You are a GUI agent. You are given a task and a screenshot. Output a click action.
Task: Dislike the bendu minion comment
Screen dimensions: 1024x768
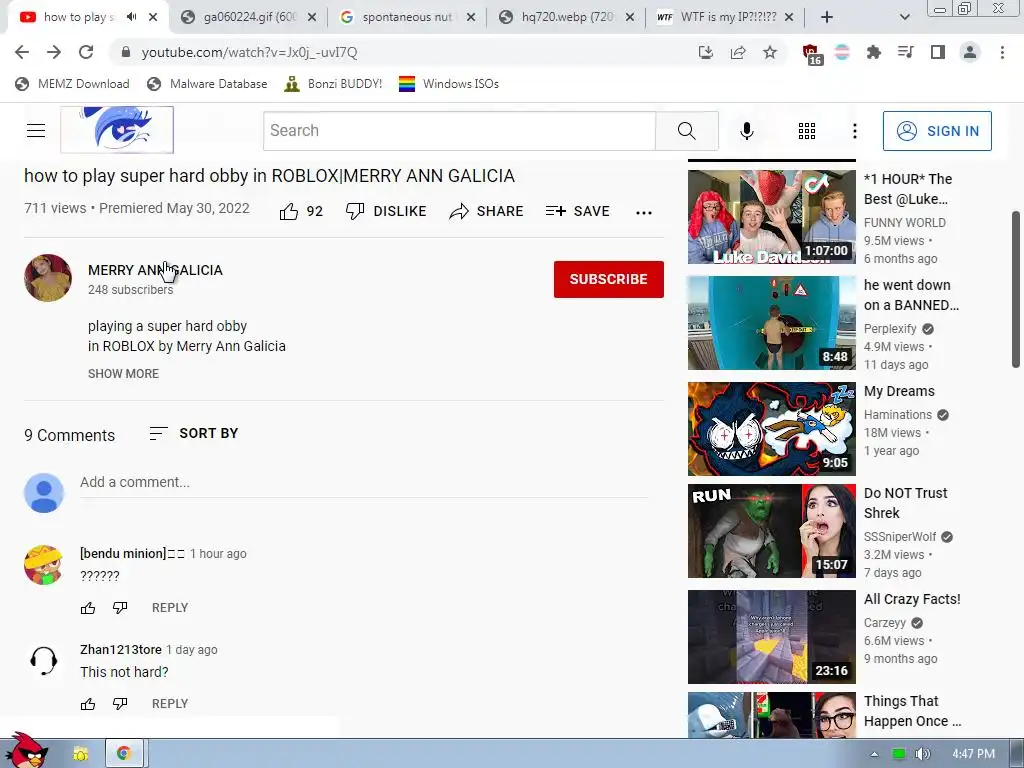(120, 608)
